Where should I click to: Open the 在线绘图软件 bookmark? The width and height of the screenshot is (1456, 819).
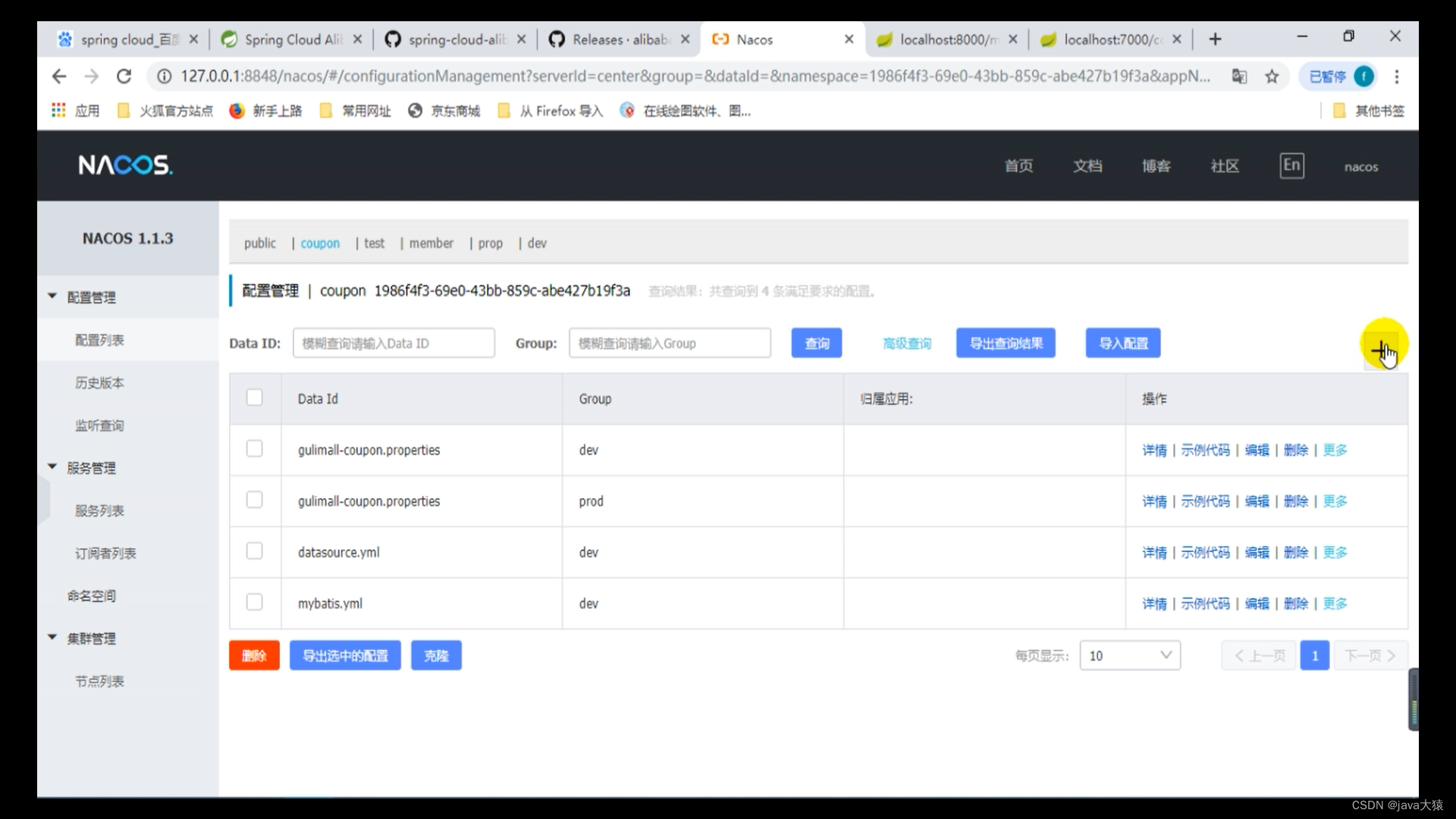686,111
